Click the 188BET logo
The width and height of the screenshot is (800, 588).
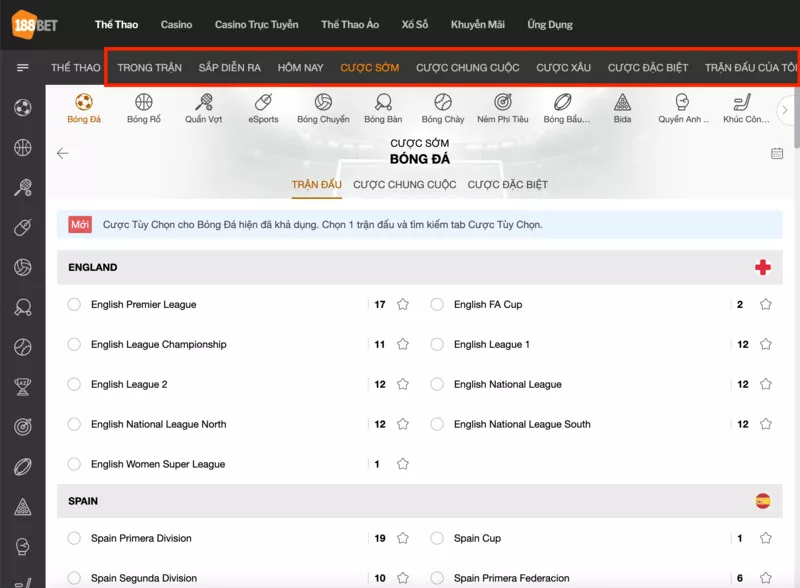pos(34,24)
